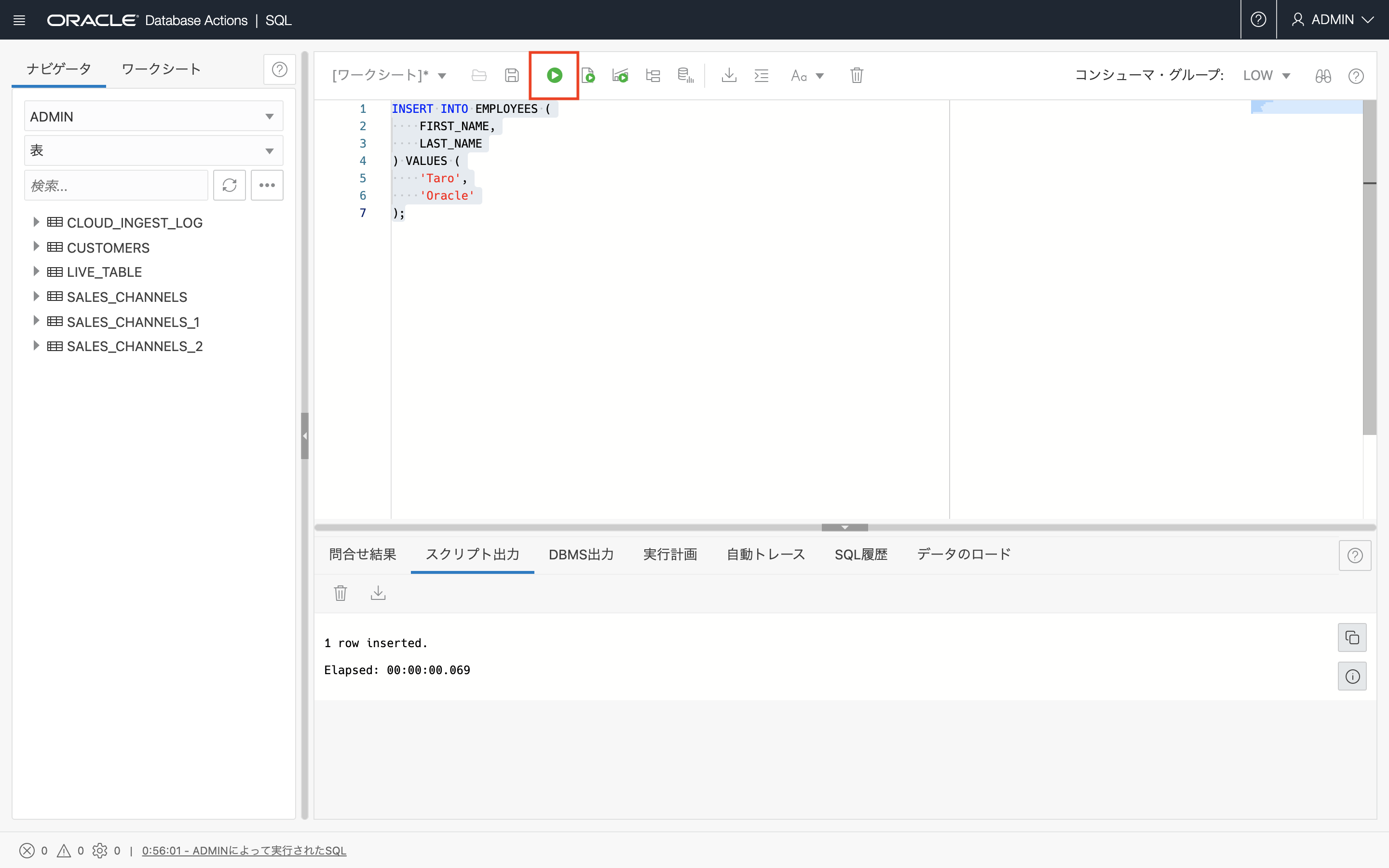Refresh the navigator object list

pyautogui.click(x=229, y=186)
